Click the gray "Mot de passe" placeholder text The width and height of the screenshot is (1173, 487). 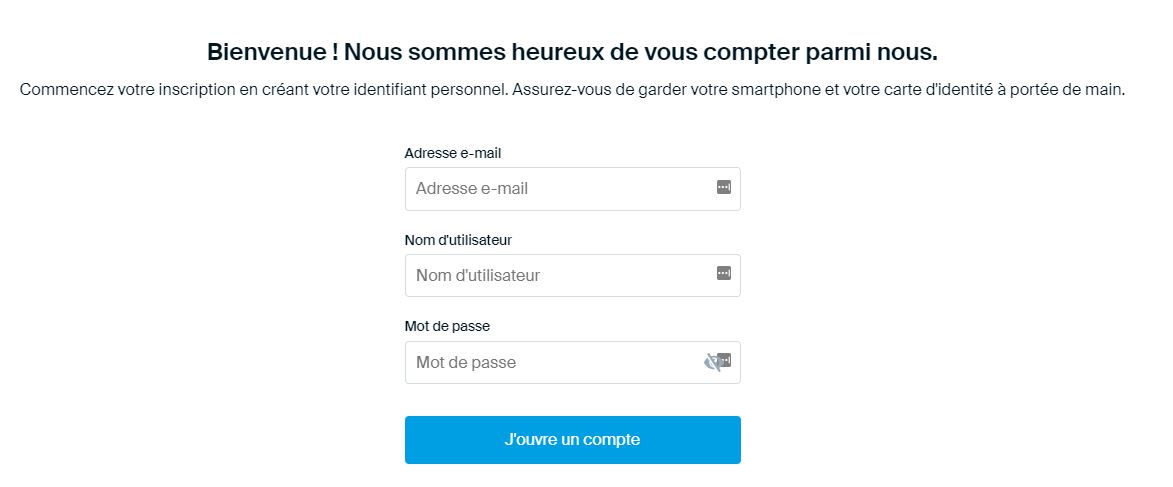[466, 362]
